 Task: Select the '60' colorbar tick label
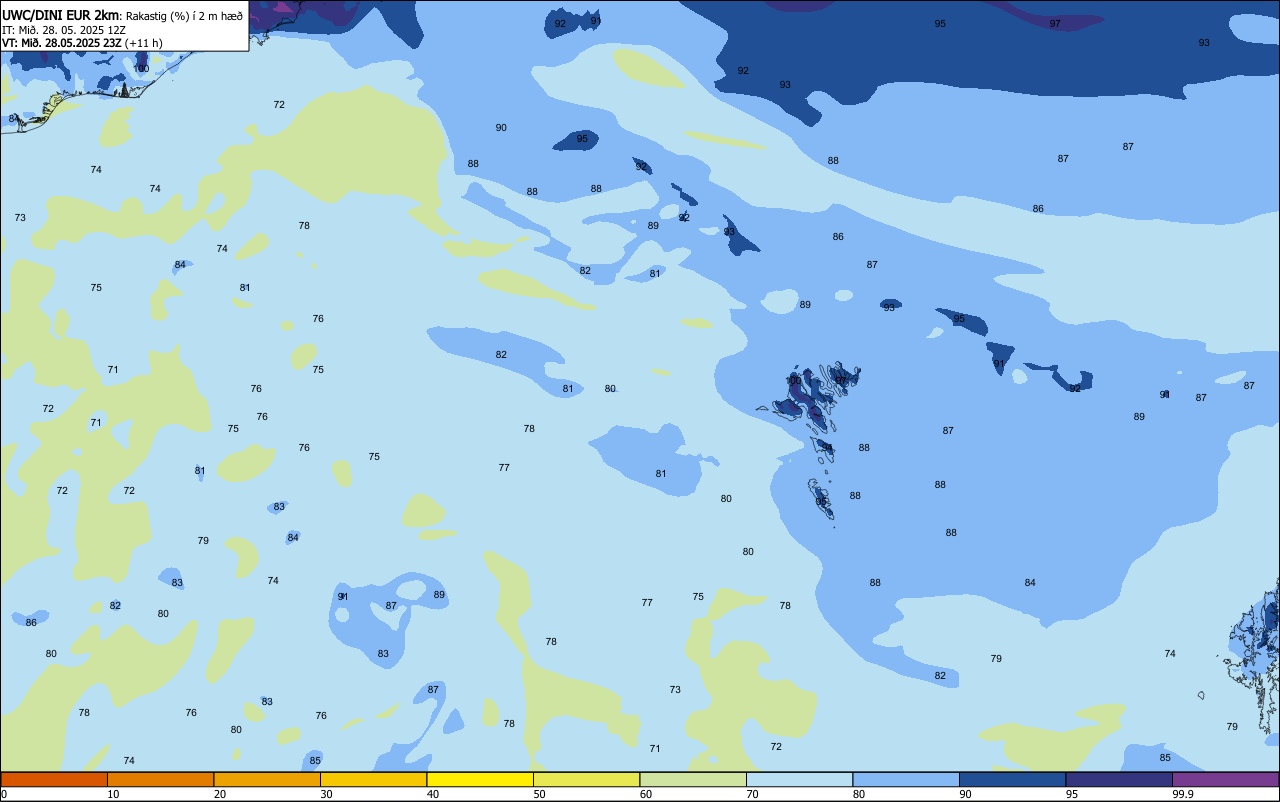pos(646,794)
